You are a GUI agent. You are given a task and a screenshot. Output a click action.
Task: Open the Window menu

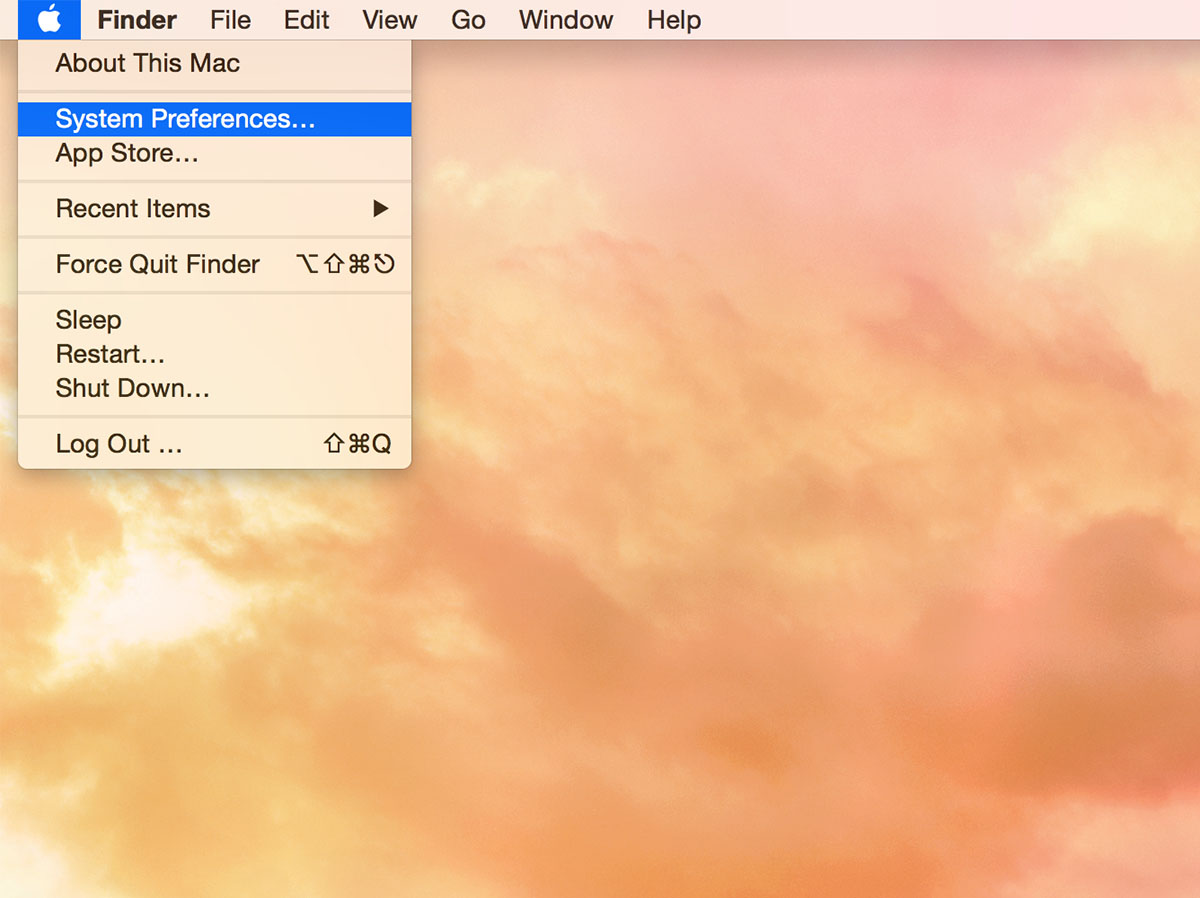pyautogui.click(x=566, y=20)
